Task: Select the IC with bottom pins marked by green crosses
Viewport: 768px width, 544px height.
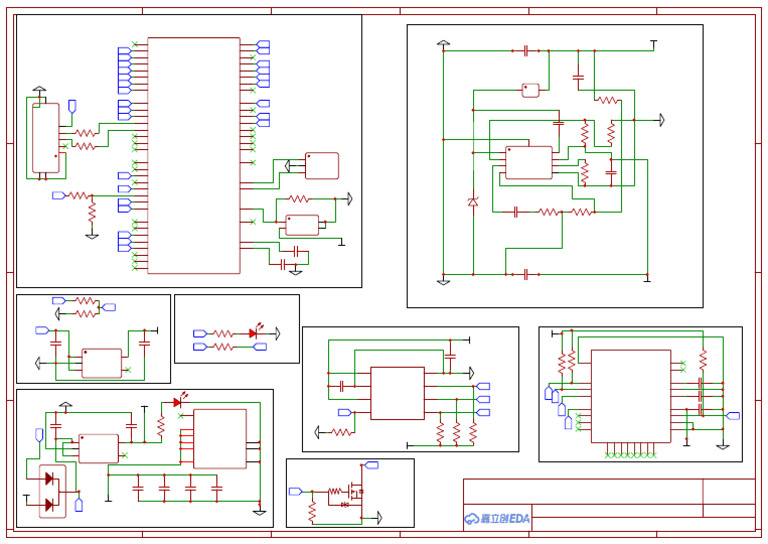Action: [631, 396]
